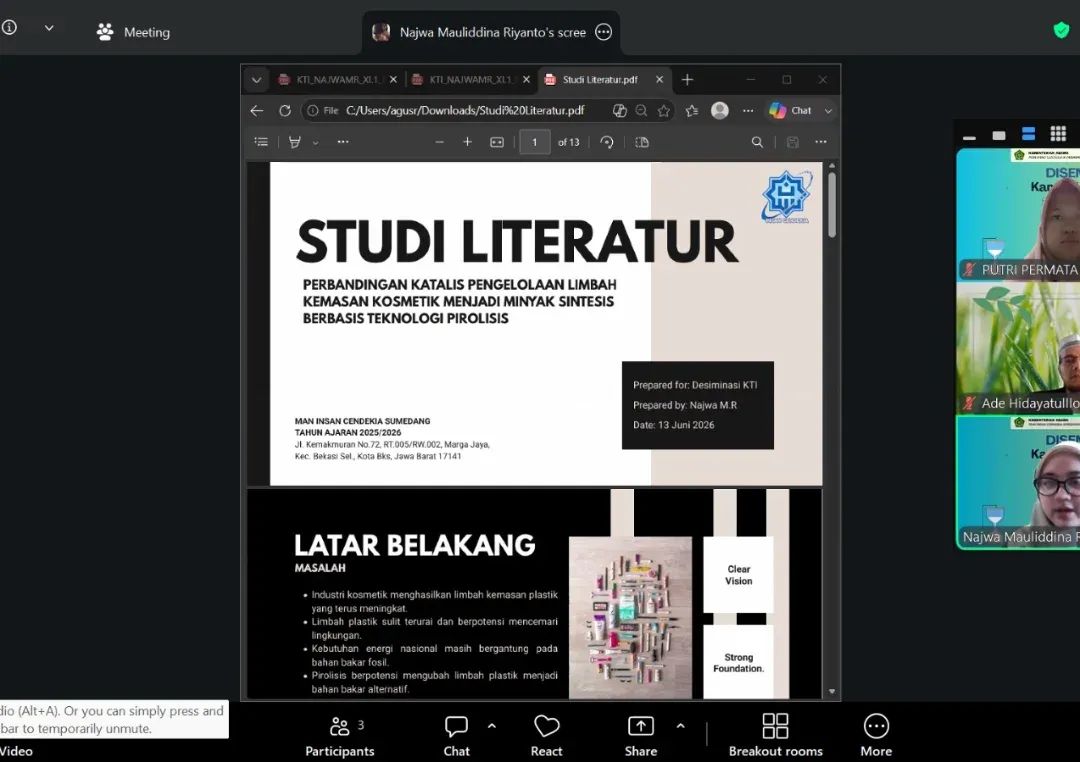This screenshot has width=1080, height=762.
Task: Open PDF toolbar more options right
Action: click(820, 142)
